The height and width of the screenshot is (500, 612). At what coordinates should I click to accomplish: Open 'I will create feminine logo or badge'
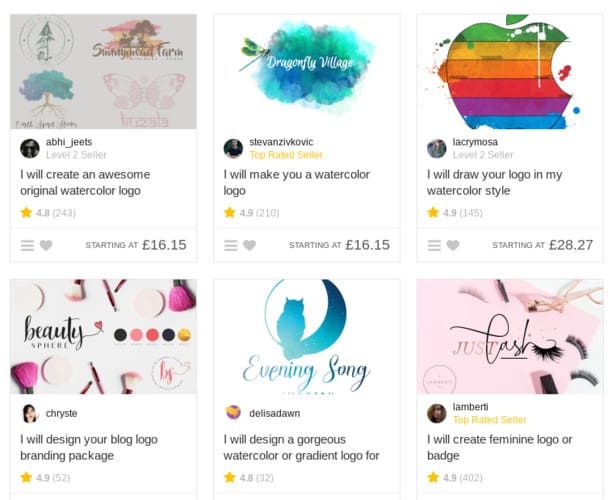click(500, 447)
